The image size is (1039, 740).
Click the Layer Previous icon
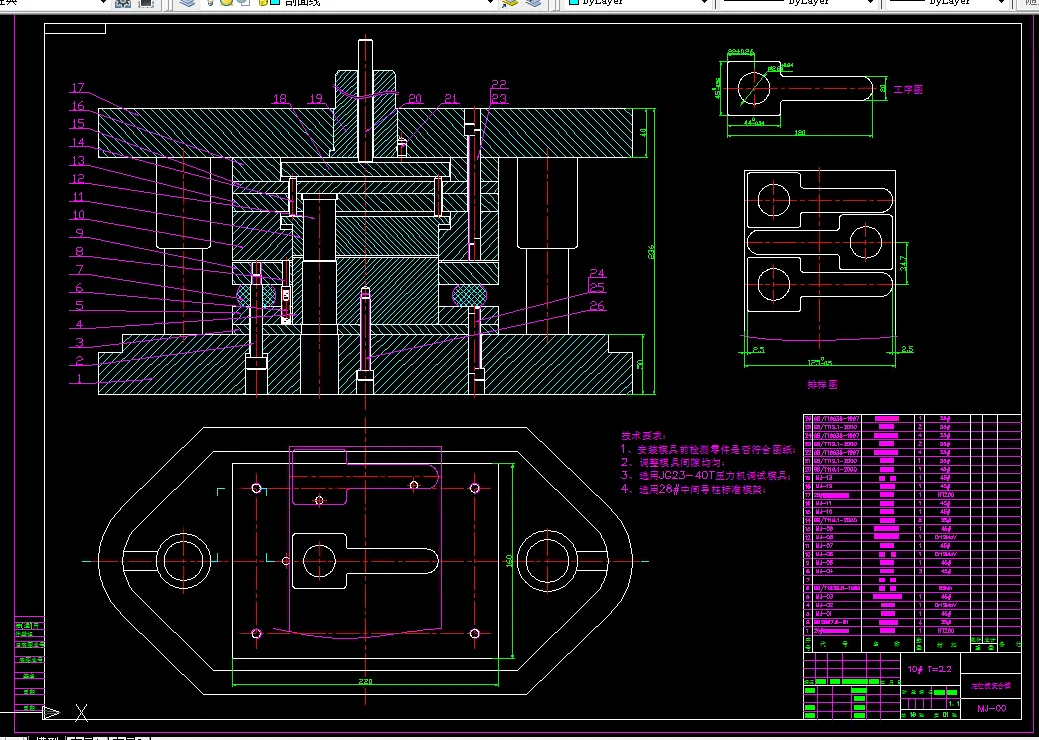(x=533, y=3)
